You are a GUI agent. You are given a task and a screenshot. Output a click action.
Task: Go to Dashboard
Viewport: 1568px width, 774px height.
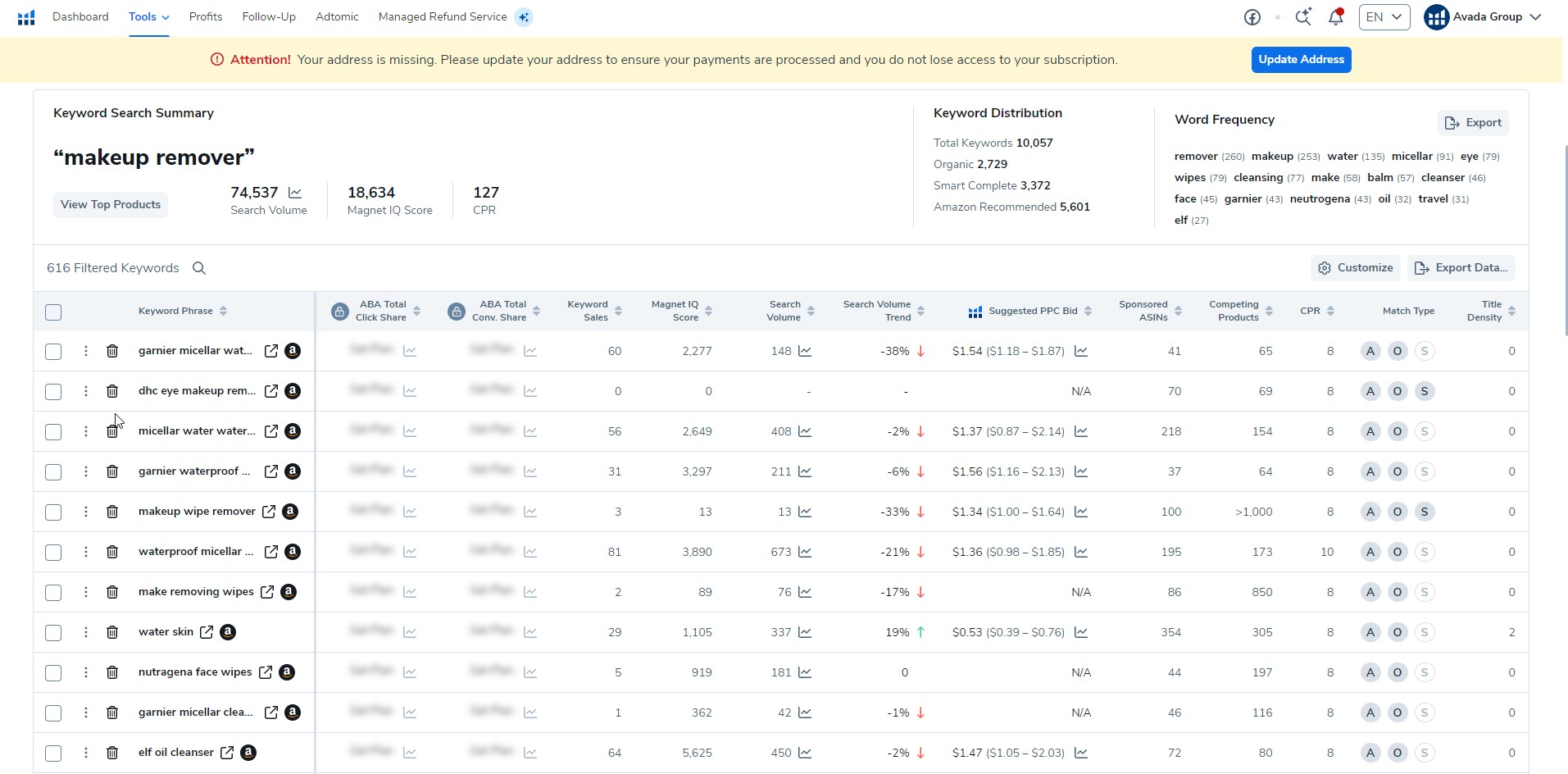80,16
